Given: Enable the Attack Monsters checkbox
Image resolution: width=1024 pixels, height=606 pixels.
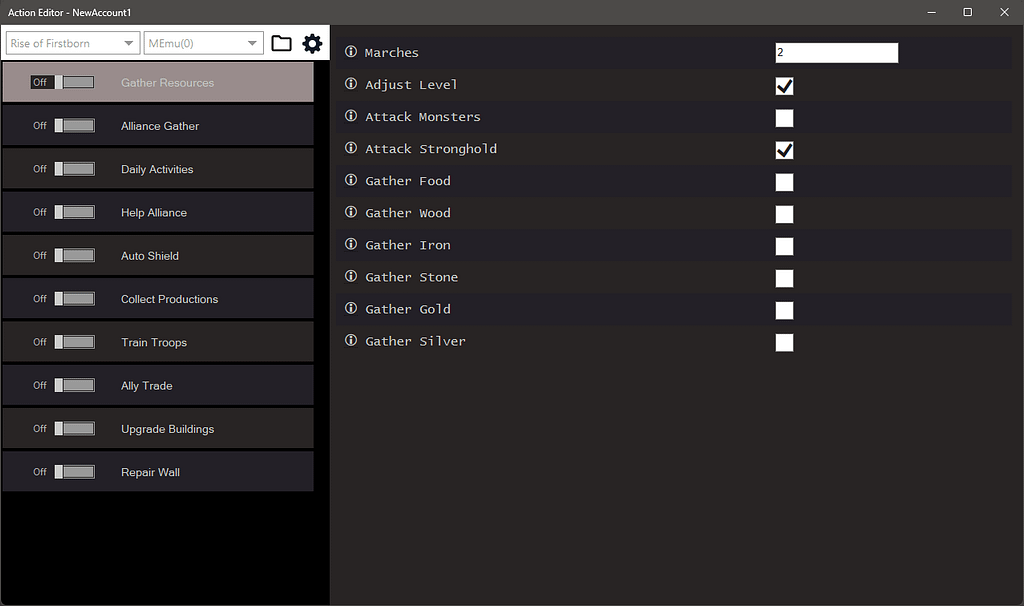Looking at the screenshot, I should point(784,118).
